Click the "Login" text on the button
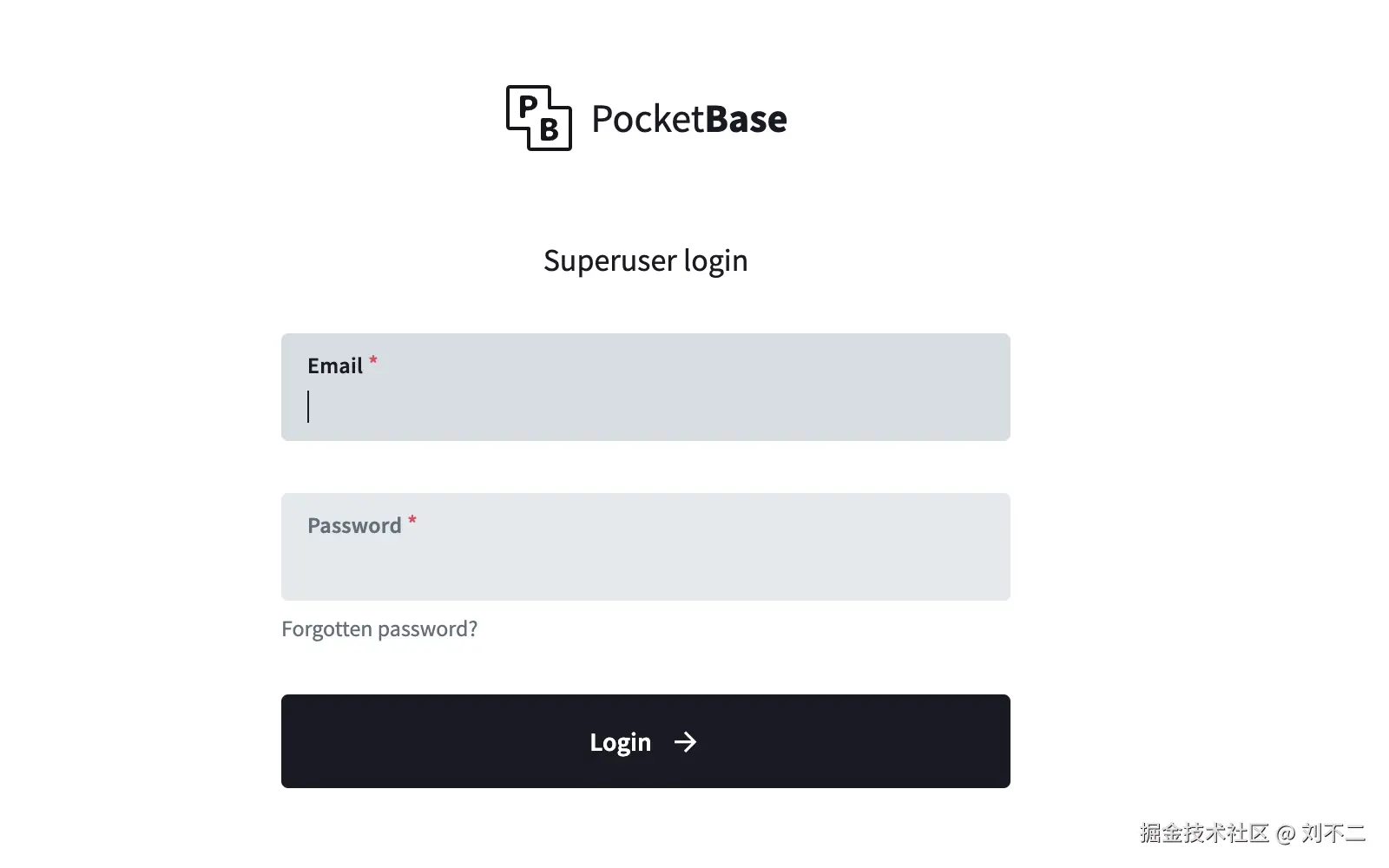The width and height of the screenshot is (1389, 868). pyautogui.click(x=620, y=742)
